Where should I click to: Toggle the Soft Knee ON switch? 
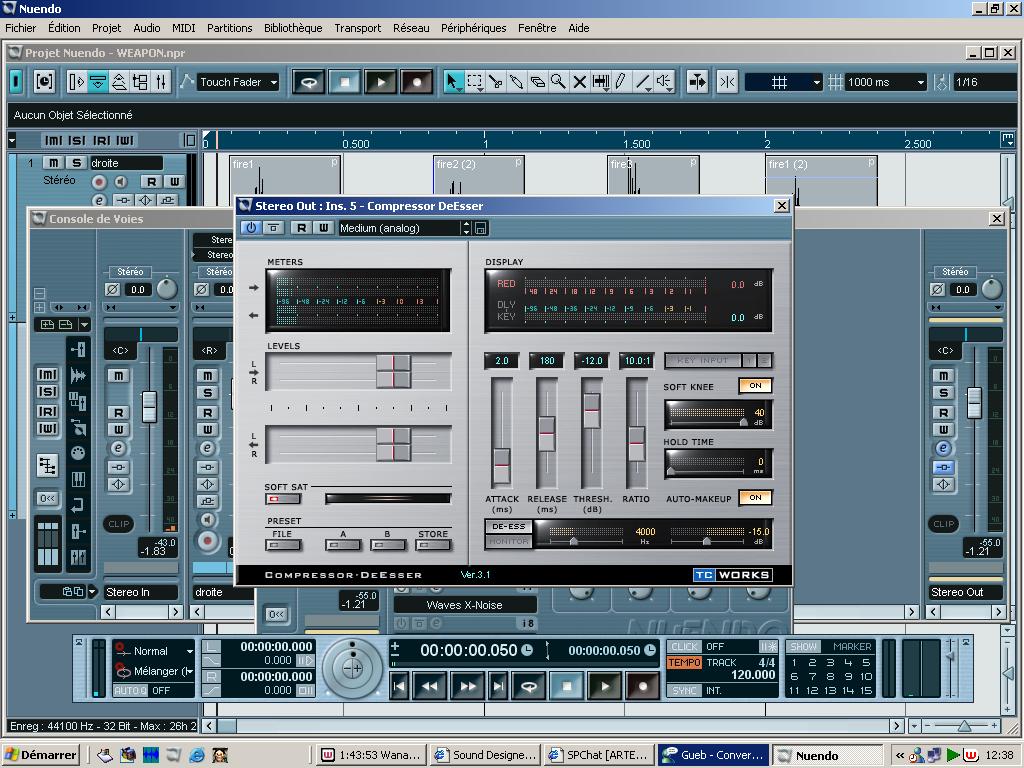coord(755,386)
